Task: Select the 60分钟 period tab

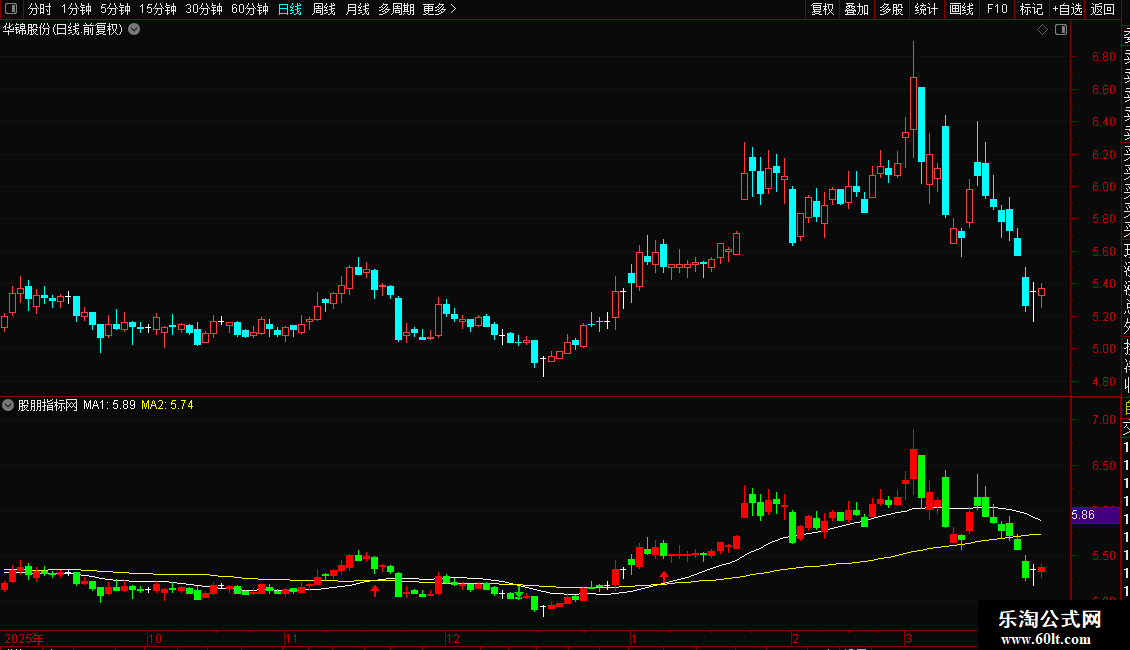Action: click(x=250, y=9)
